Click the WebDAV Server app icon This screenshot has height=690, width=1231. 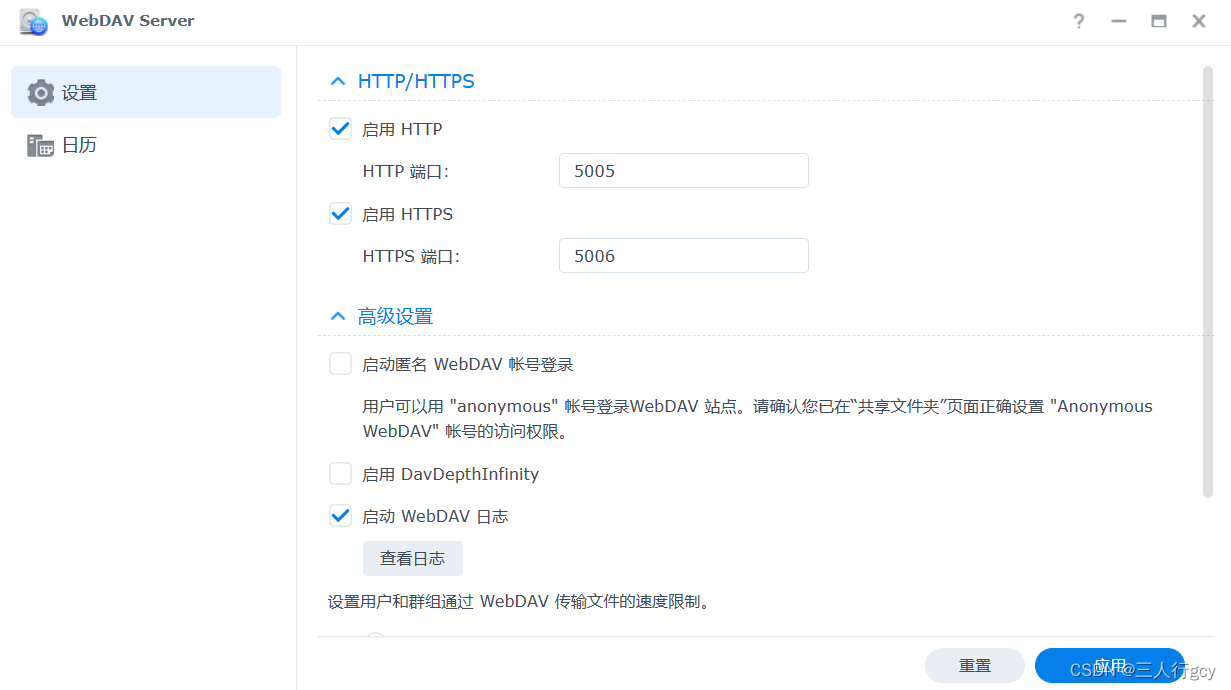(33, 22)
